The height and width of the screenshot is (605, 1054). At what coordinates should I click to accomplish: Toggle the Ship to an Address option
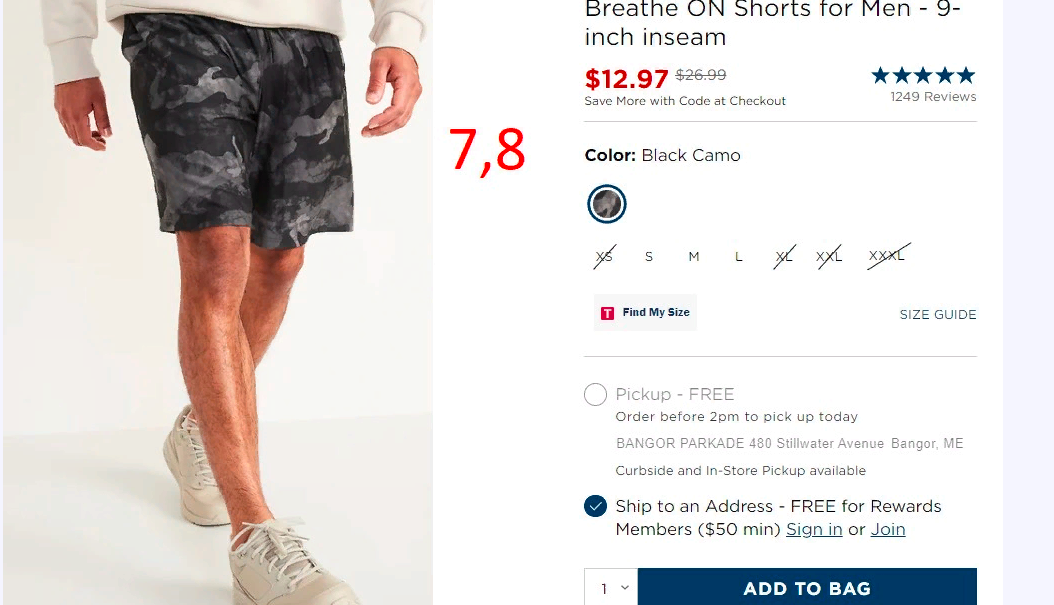(595, 506)
